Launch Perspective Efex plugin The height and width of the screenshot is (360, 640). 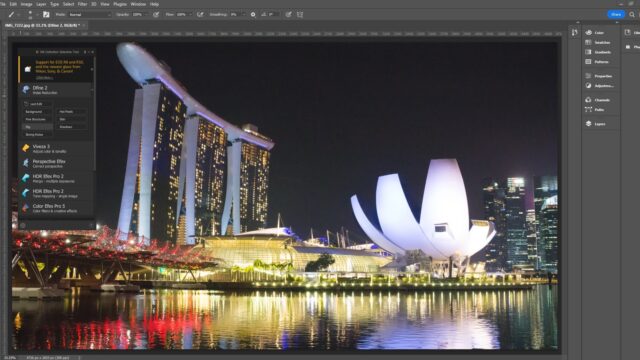(56, 163)
